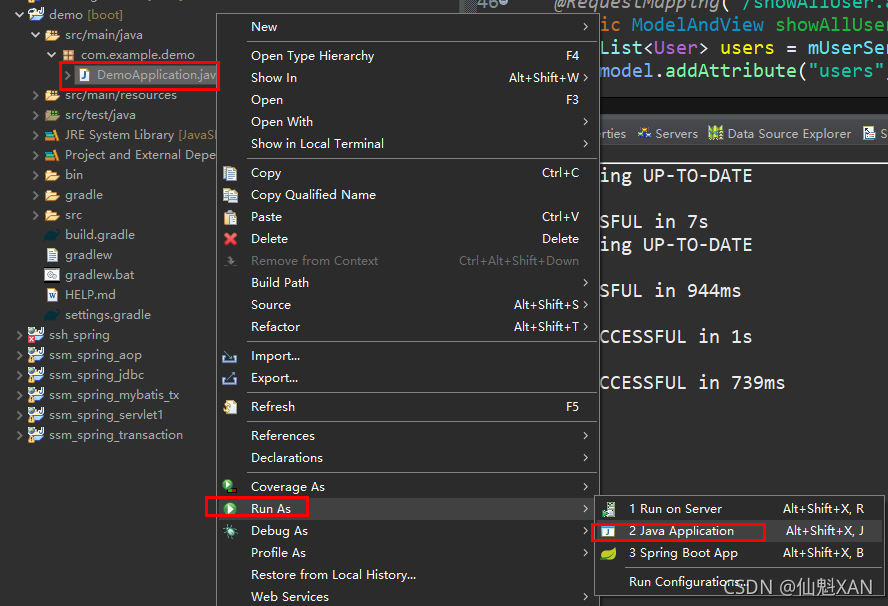Expand the ssm_spring_mybatis_tx project
The image size is (888, 606).
coord(20,395)
